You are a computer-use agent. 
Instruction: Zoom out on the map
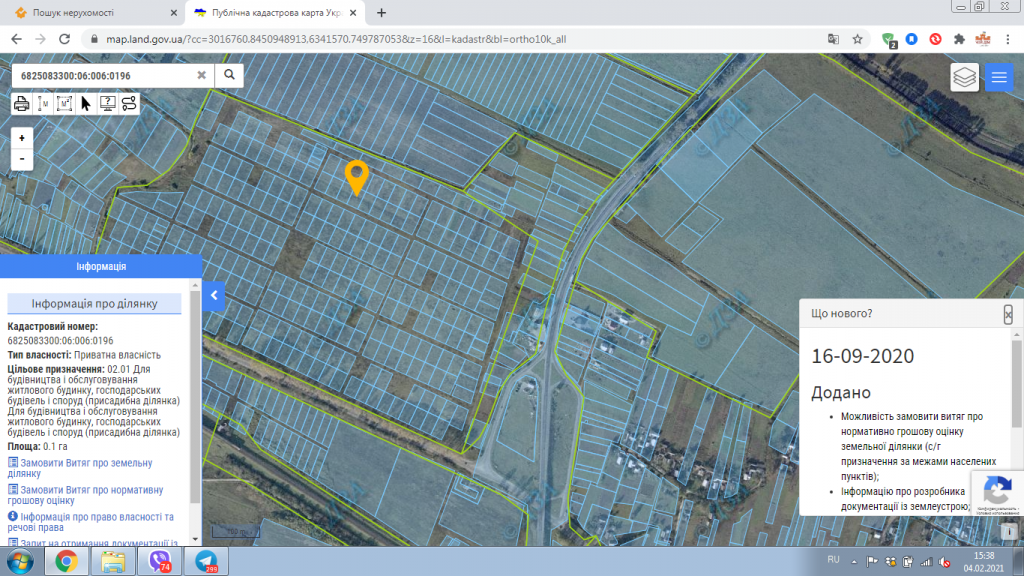[22, 159]
